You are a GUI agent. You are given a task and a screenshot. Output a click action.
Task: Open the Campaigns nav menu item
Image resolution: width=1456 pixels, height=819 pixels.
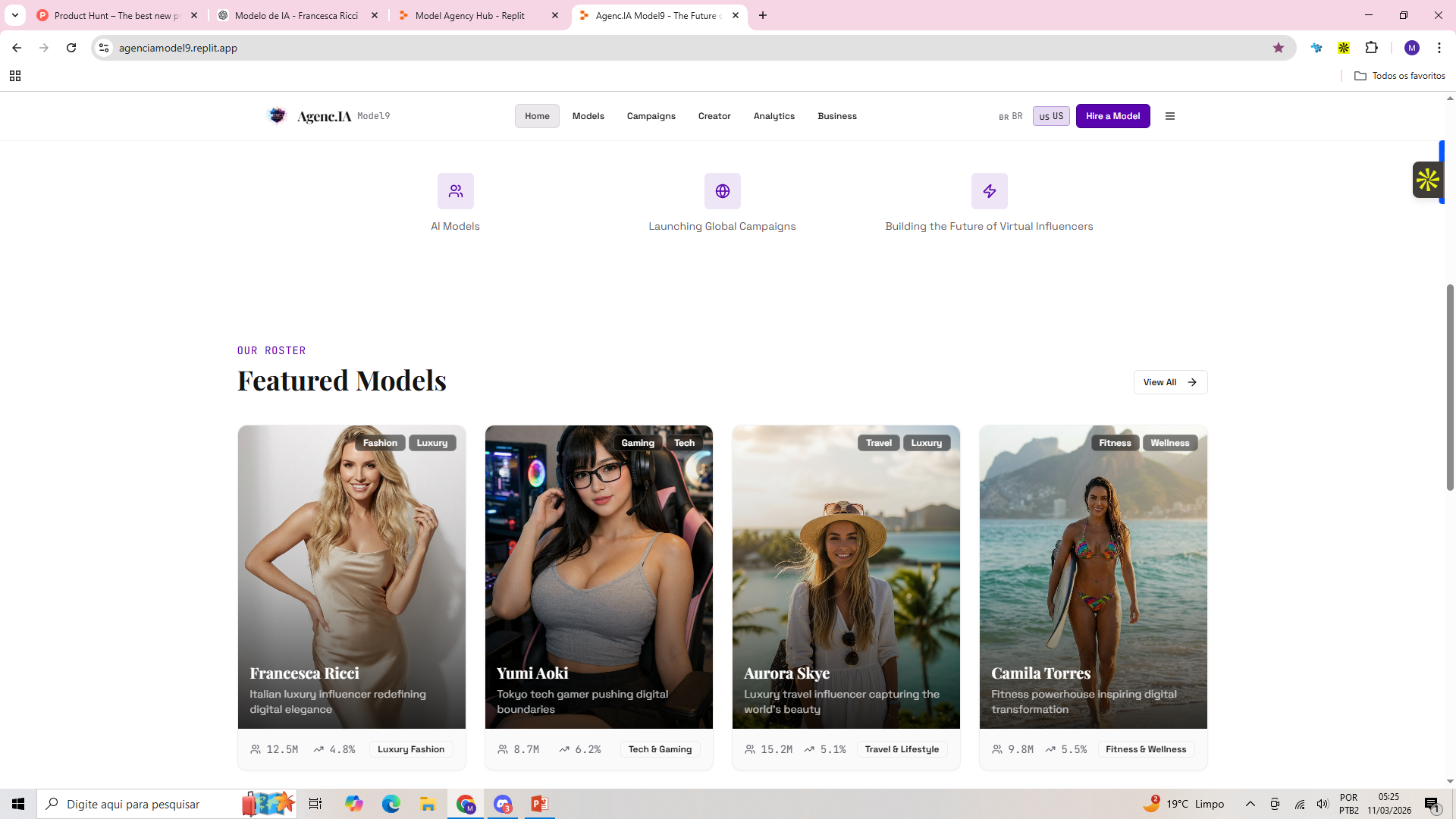point(651,116)
